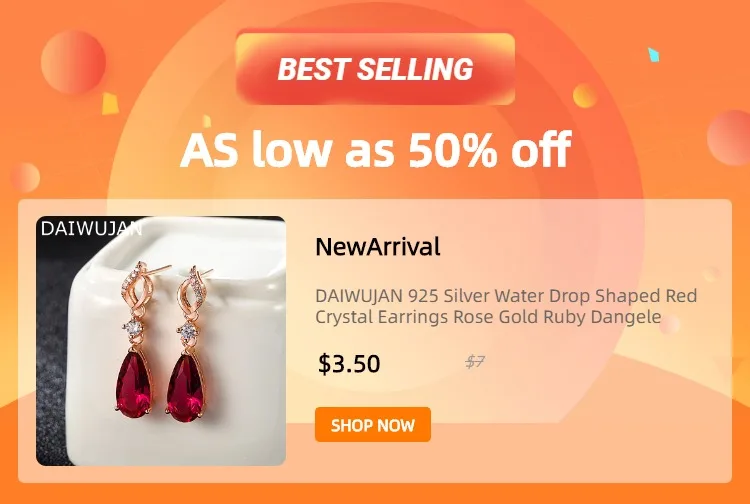Click second title line Crystal Earrings Rose Gold

coord(488,317)
